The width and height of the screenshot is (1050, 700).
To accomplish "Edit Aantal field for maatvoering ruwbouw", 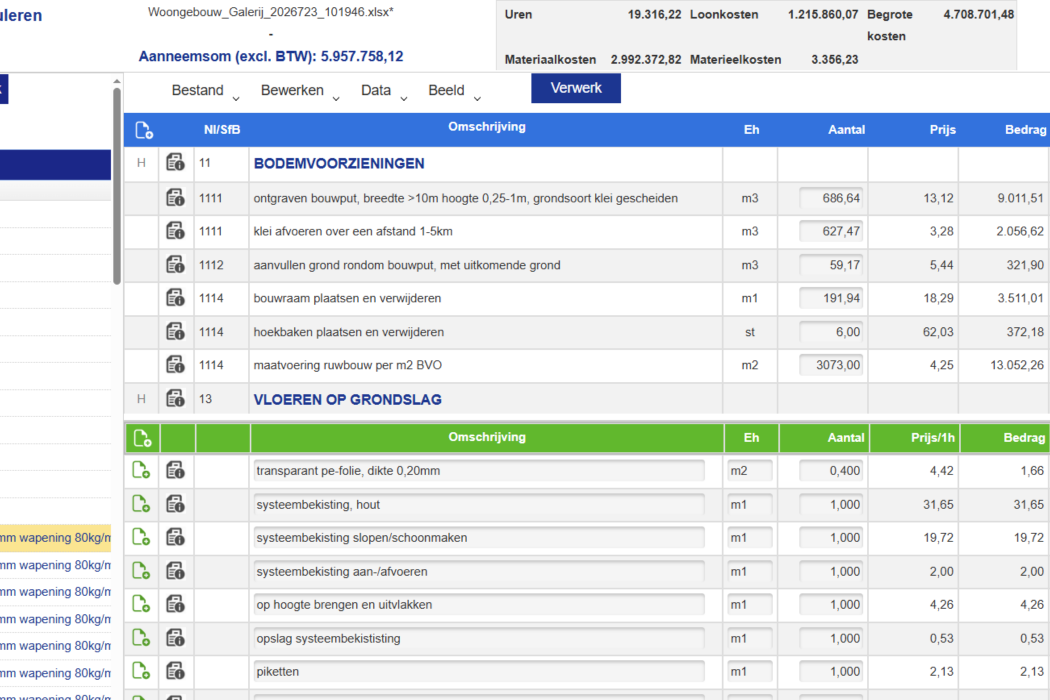I will (x=830, y=365).
